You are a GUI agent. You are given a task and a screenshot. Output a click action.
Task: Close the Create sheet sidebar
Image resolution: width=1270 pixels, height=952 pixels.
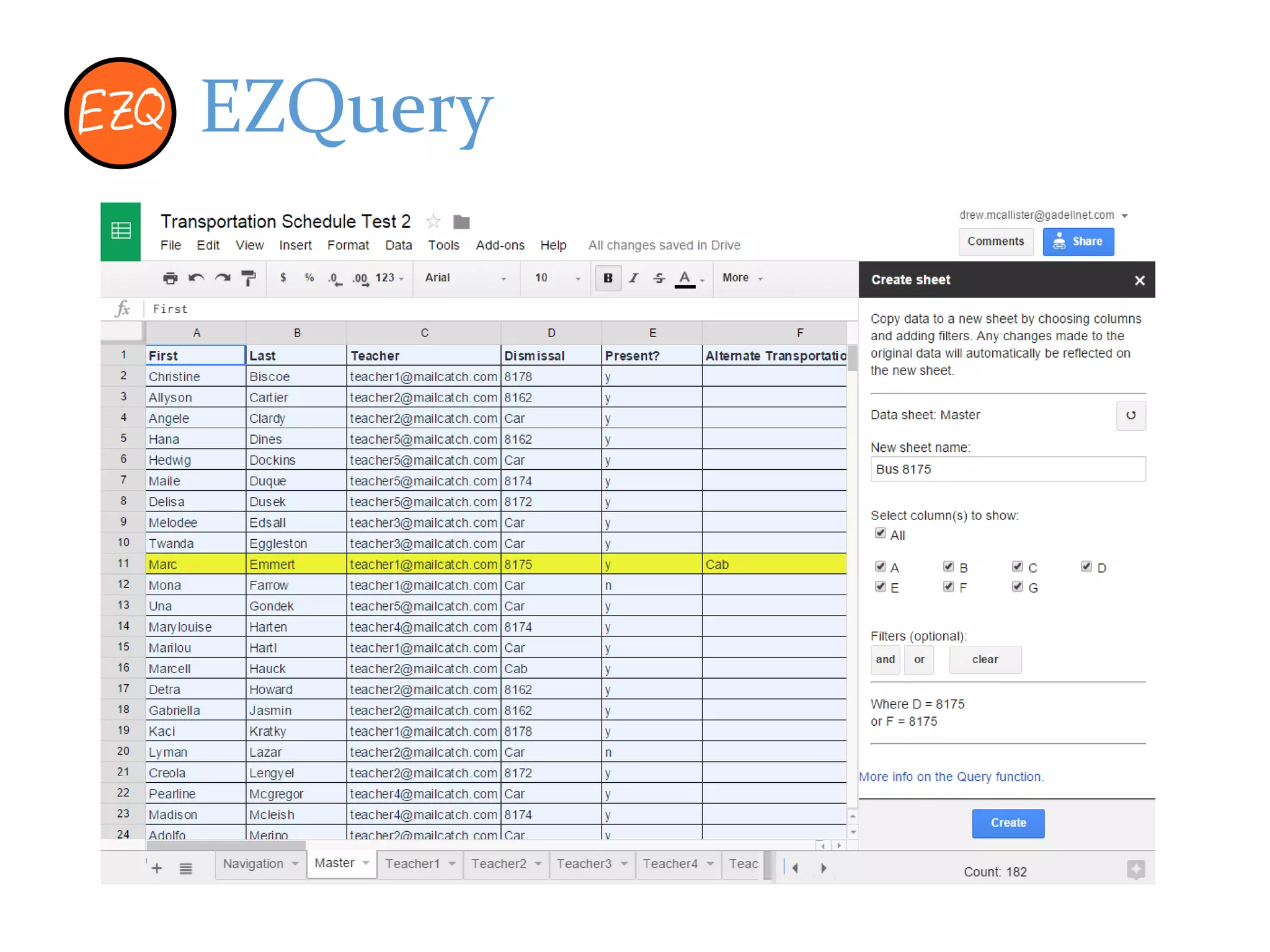(1140, 281)
